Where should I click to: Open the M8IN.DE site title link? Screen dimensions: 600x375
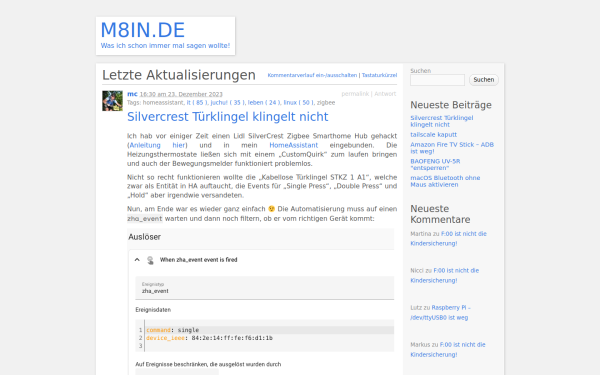142,30
